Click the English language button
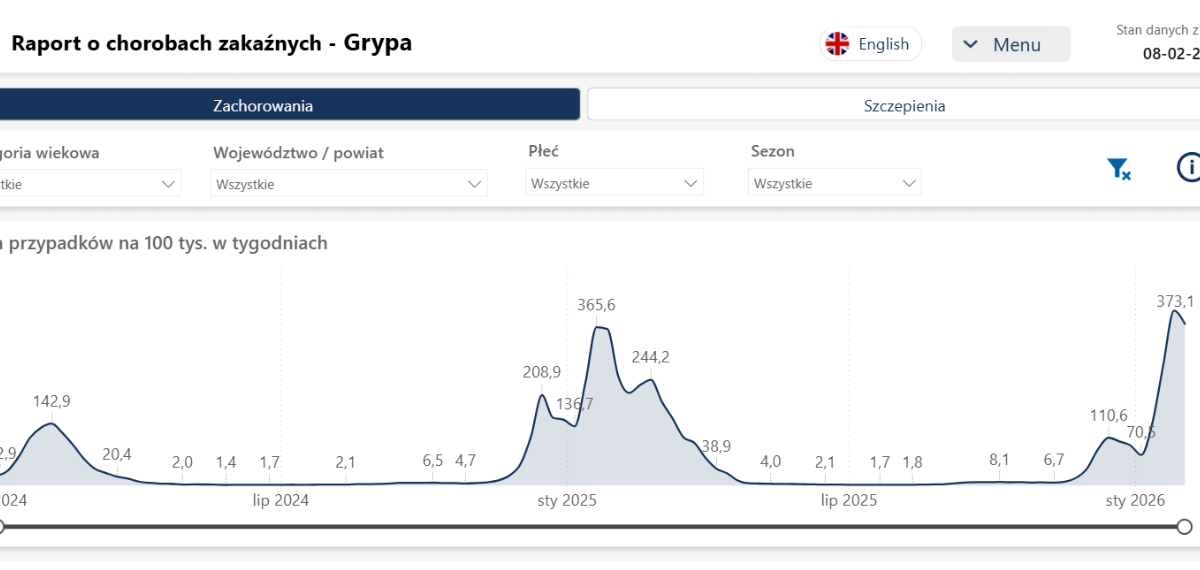 pos(871,44)
